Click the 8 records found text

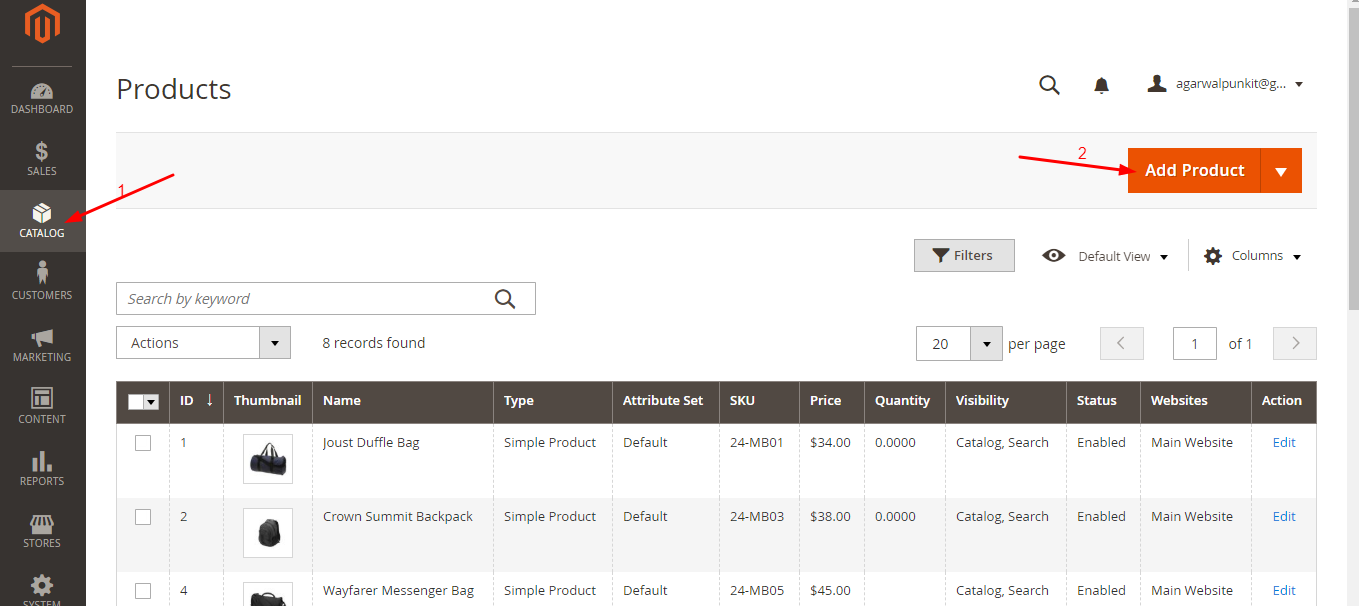tap(373, 343)
